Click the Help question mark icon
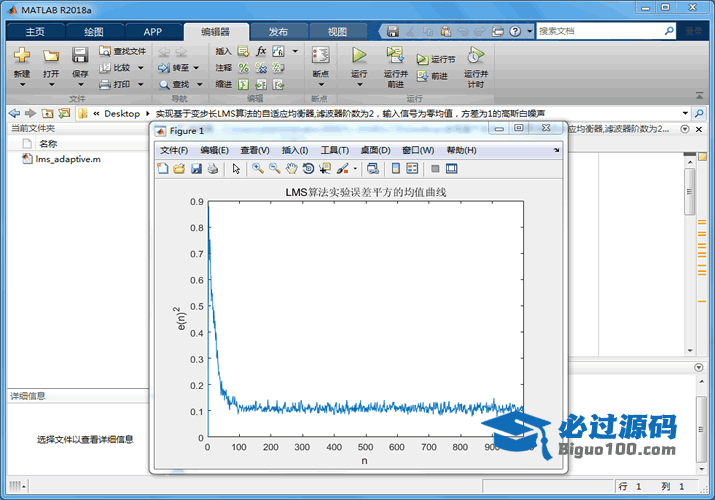715x500 pixels. [x=515, y=31]
